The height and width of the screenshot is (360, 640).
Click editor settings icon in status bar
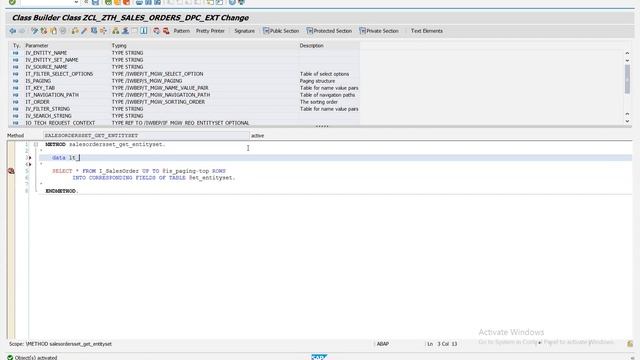click(x=630, y=344)
